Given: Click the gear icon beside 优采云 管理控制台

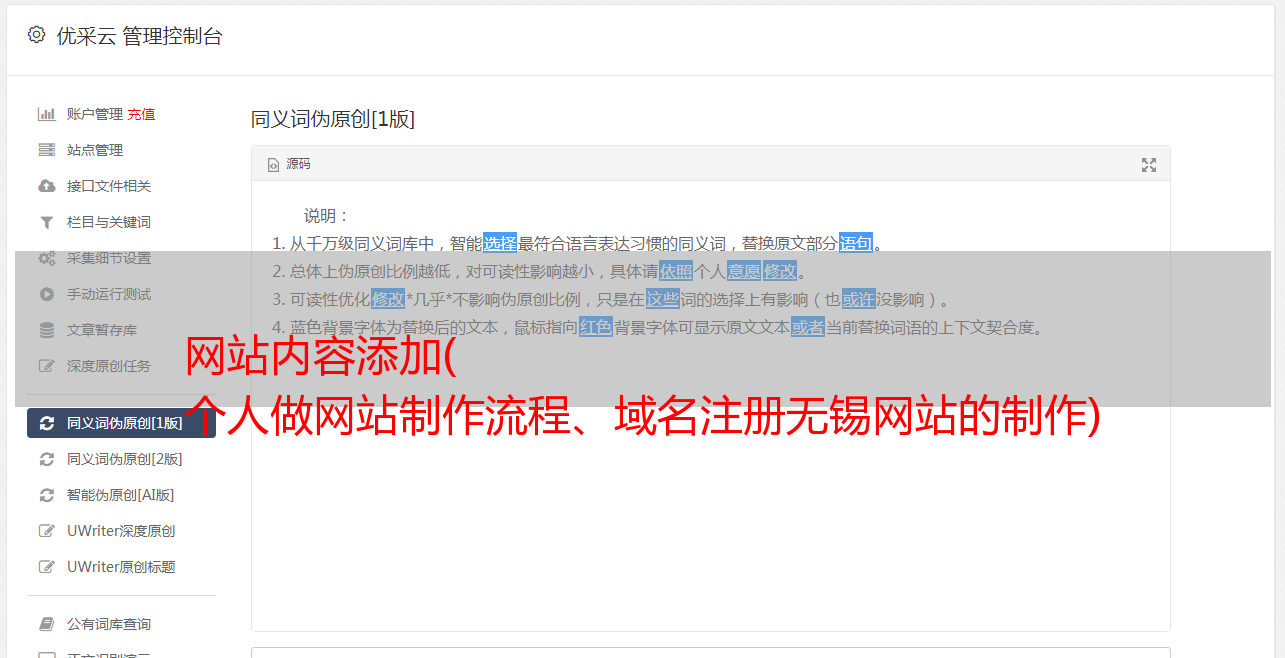Looking at the screenshot, I should coord(37,35).
